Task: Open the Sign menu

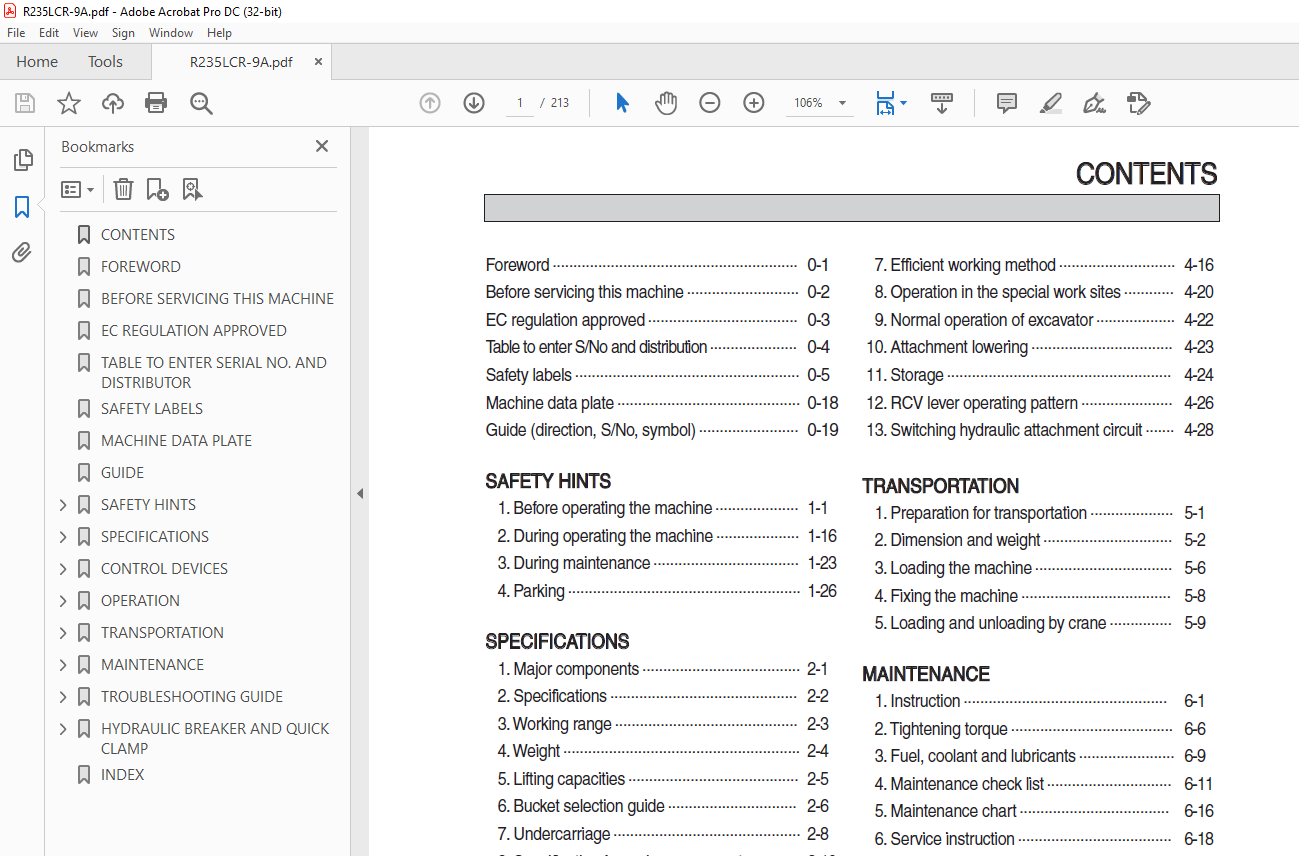Action: [x=123, y=33]
